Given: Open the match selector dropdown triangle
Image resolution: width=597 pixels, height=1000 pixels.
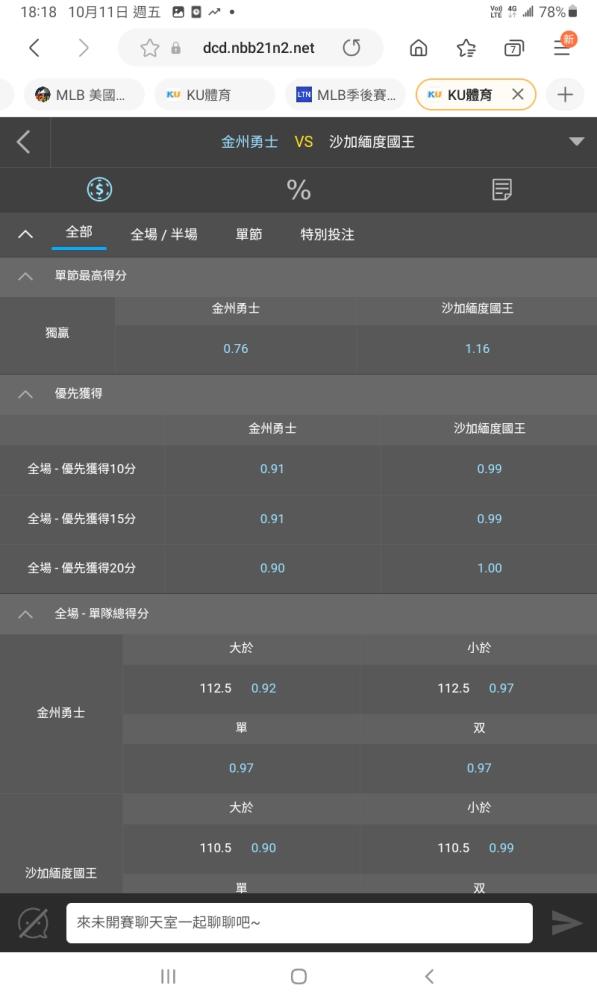Looking at the screenshot, I should click(x=577, y=142).
